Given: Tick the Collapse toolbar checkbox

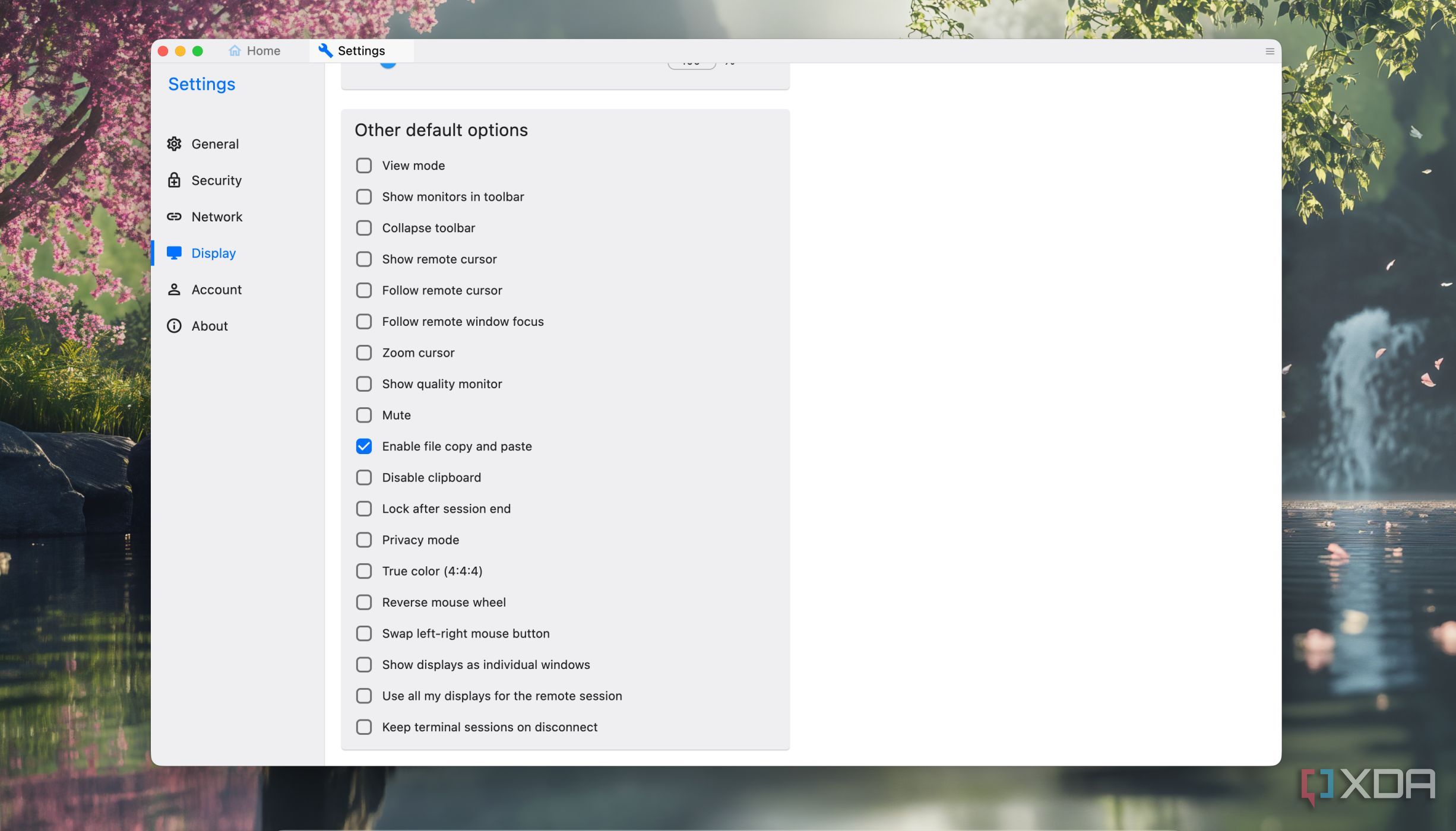Looking at the screenshot, I should (364, 228).
